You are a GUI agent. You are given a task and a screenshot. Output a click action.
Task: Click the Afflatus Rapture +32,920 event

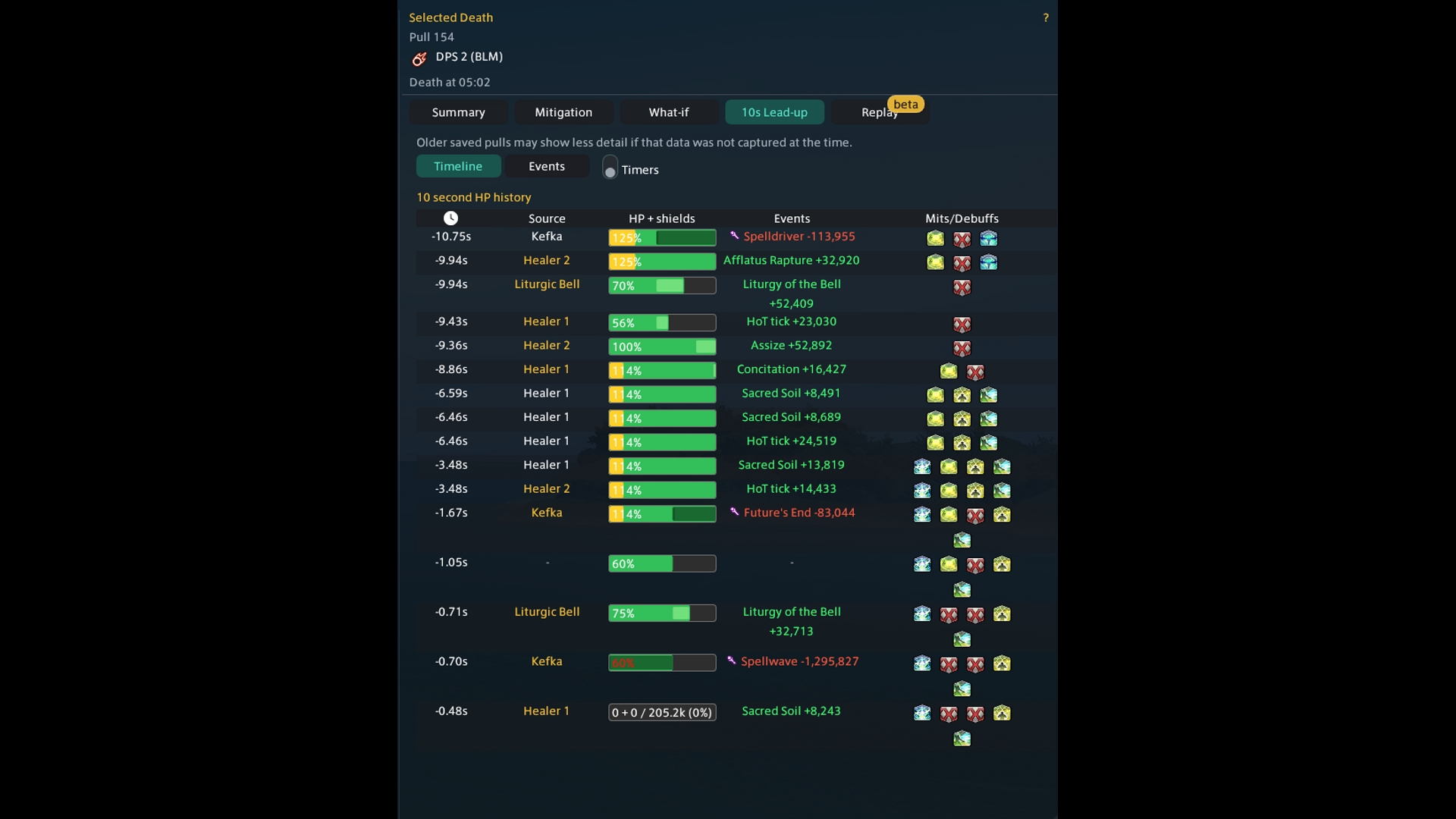pyautogui.click(x=792, y=260)
